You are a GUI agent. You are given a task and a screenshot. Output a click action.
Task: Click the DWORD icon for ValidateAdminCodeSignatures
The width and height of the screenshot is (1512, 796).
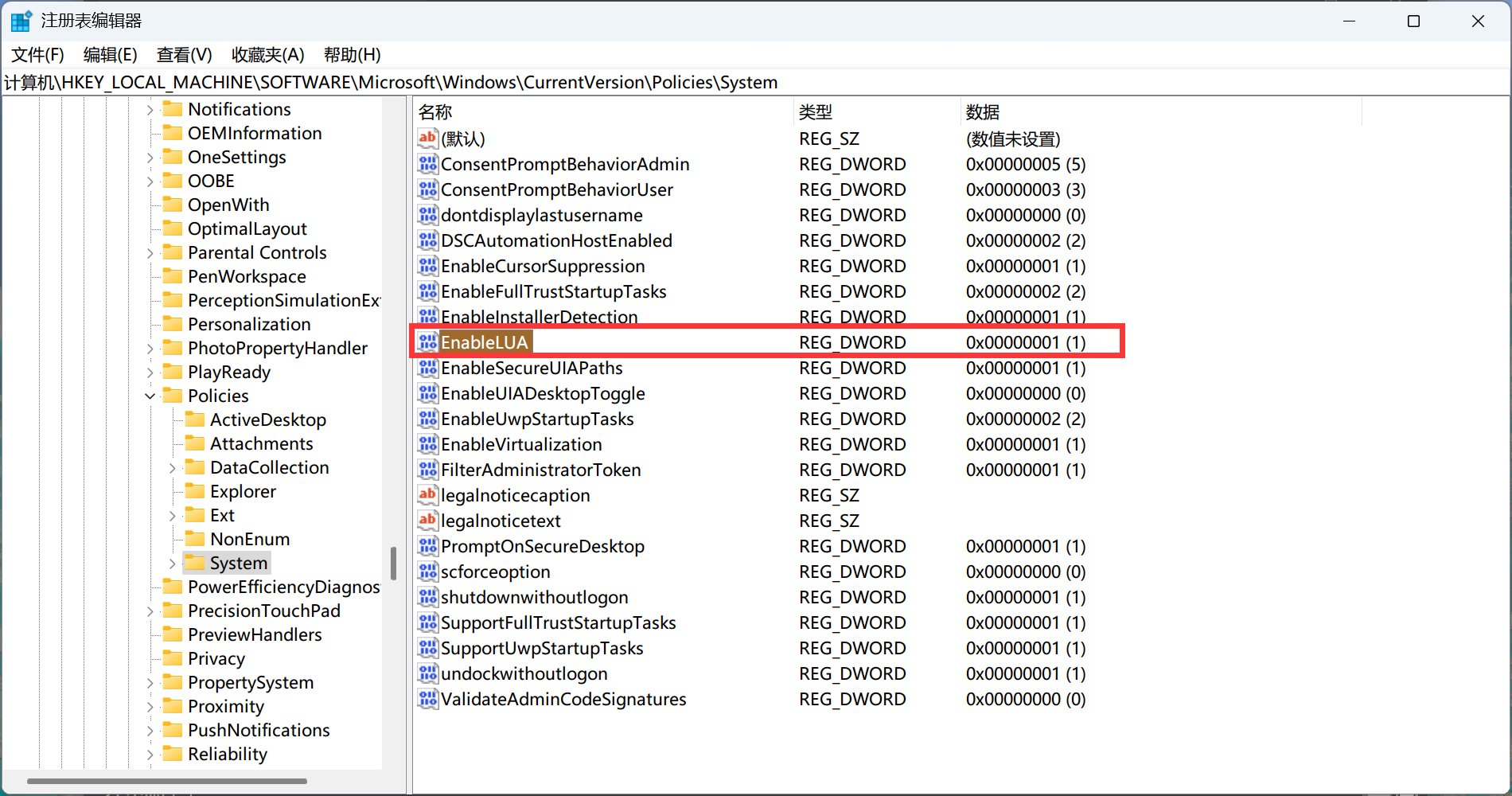click(427, 699)
